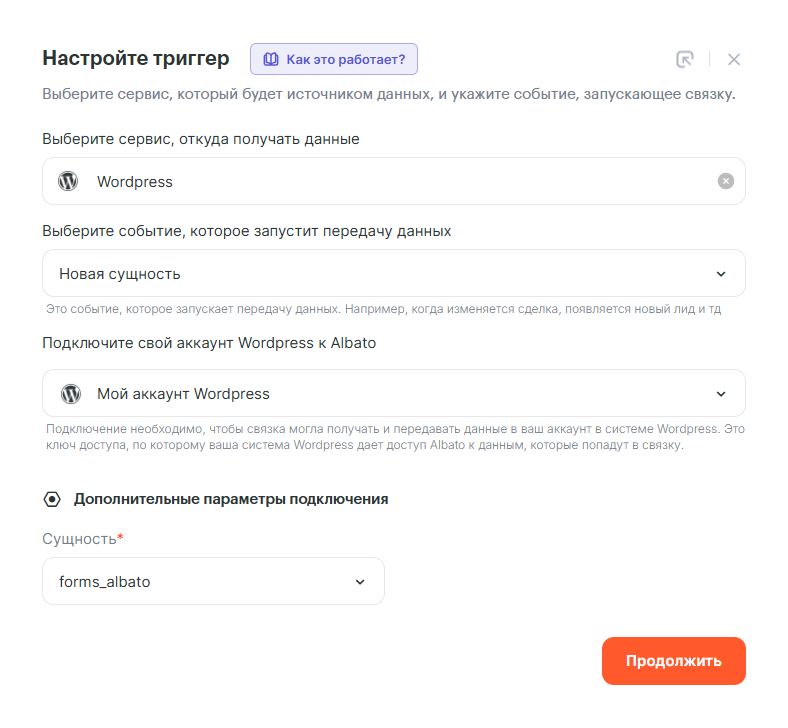
Task: Click the chevron arrow of the event selector
Action: point(722,274)
